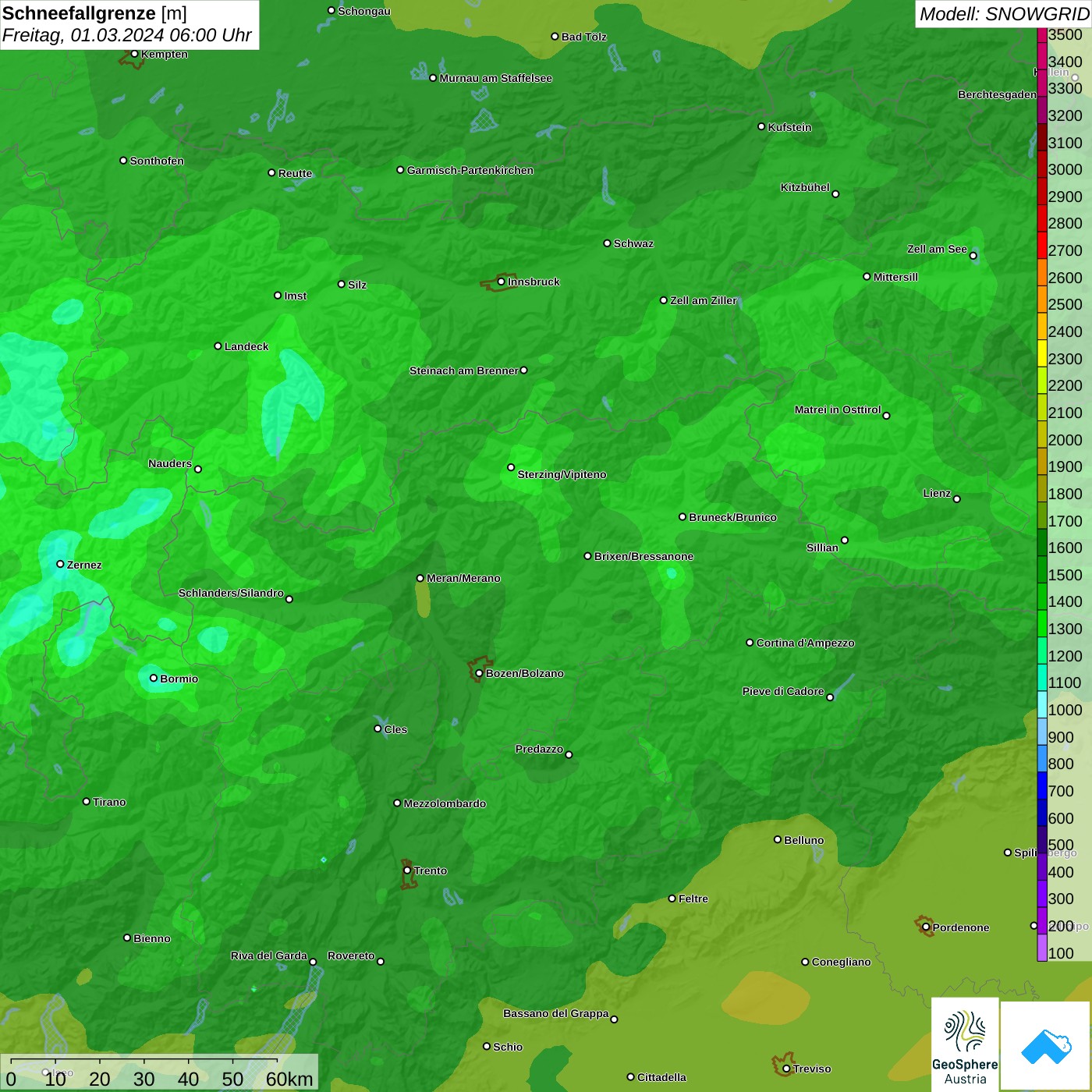Click the Schneefallgrenze [m] title
Image resolution: width=1092 pixels, height=1092 pixels.
pos(94,14)
